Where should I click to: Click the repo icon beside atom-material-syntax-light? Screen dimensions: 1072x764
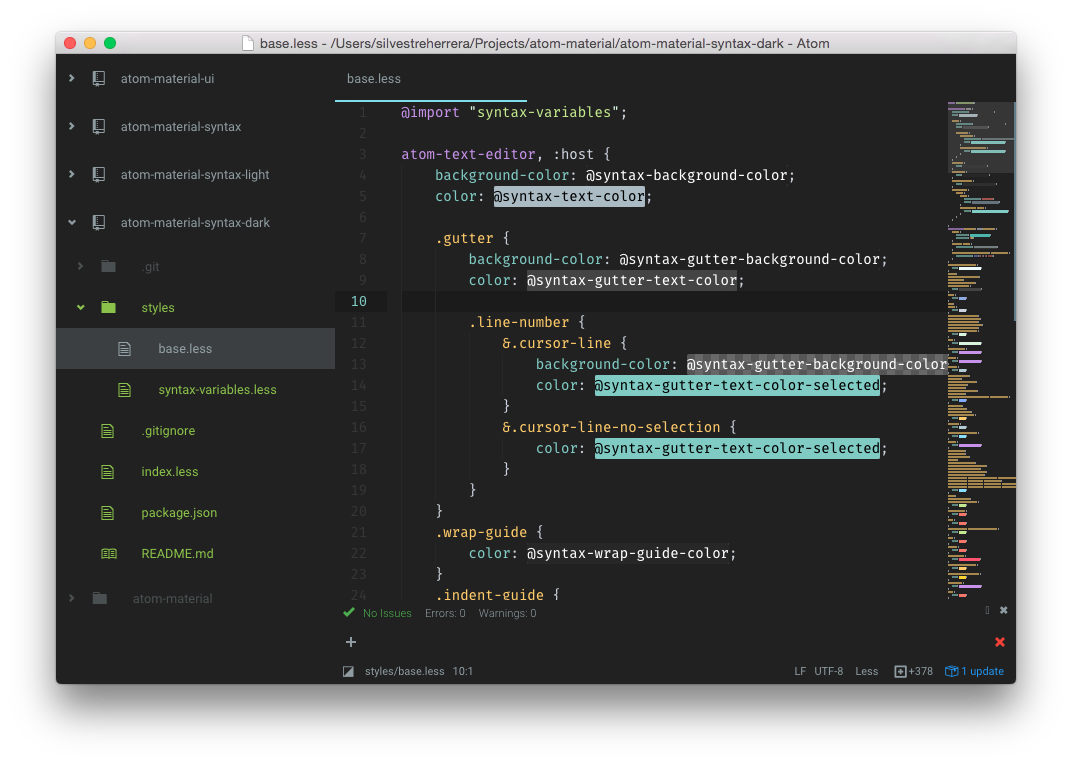99,174
